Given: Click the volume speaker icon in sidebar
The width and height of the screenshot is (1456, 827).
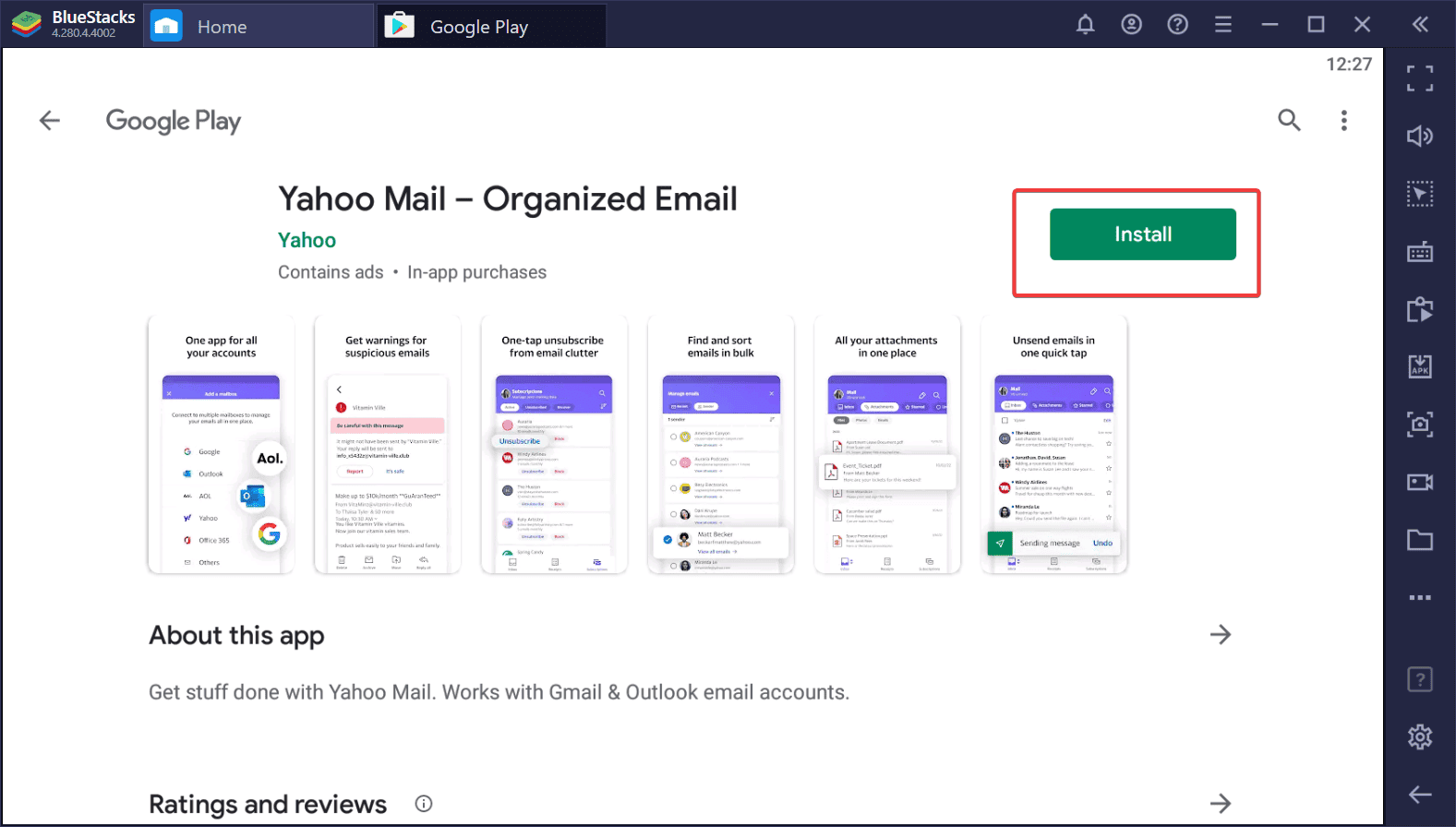Looking at the screenshot, I should click(x=1420, y=137).
